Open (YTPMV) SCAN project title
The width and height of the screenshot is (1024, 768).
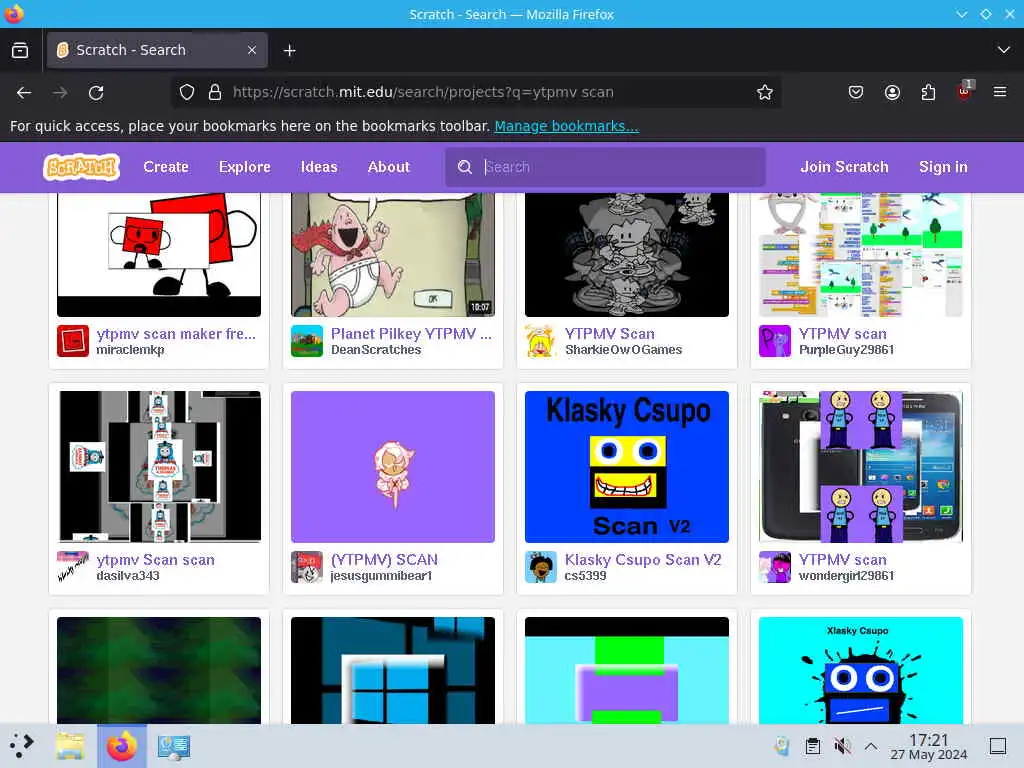[x=384, y=560]
